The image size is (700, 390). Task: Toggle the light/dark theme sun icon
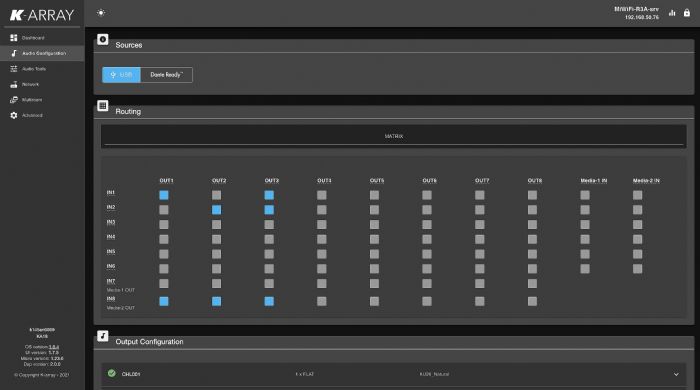coord(101,12)
